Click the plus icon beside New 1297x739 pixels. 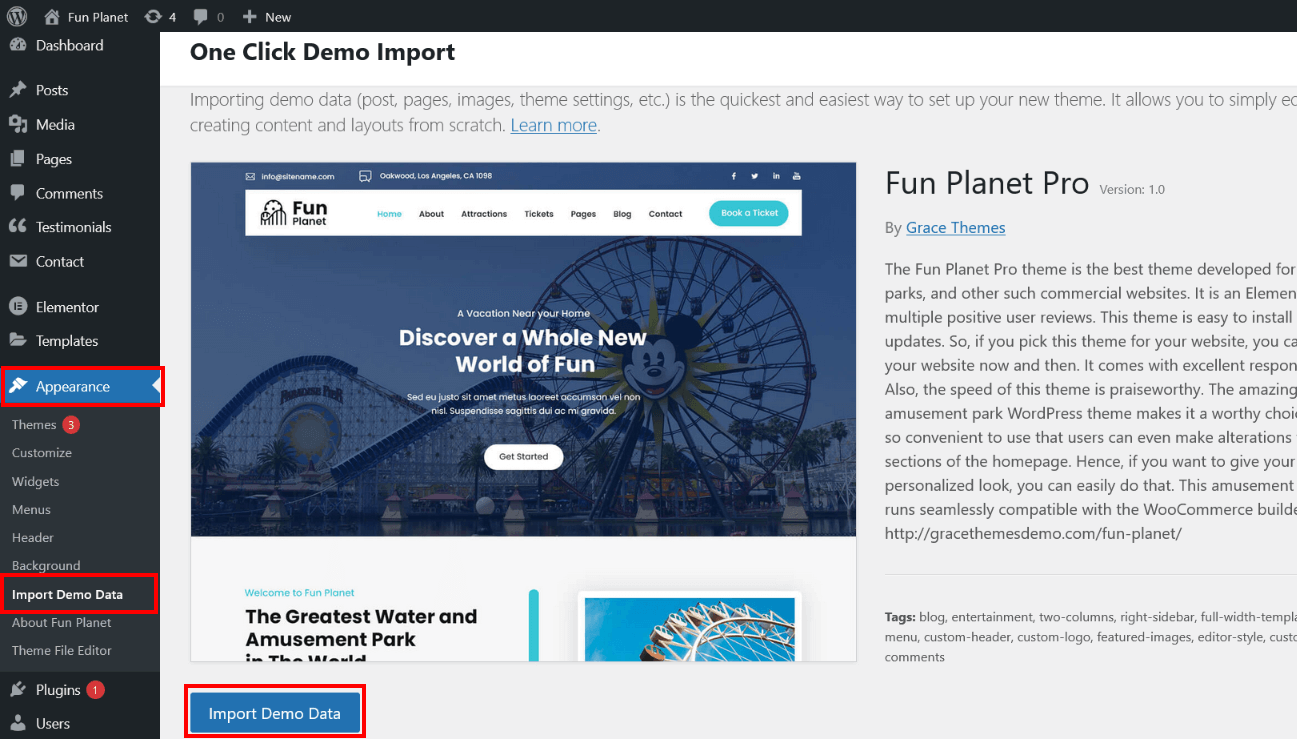tap(250, 17)
